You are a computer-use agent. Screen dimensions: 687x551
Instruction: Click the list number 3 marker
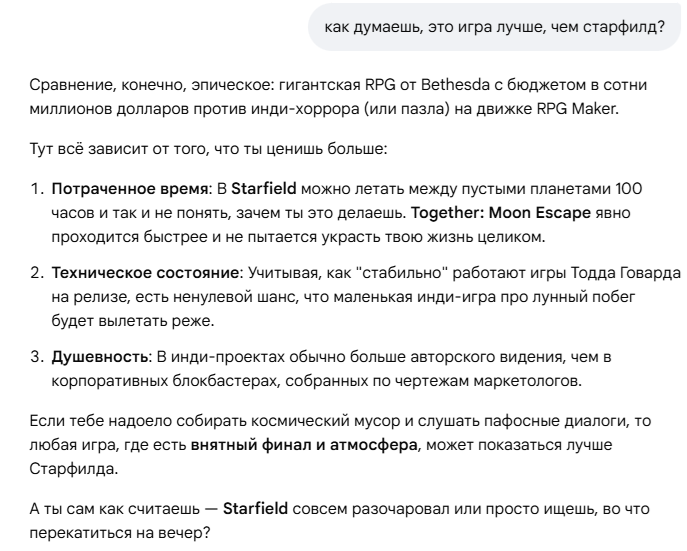tap(38, 357)
